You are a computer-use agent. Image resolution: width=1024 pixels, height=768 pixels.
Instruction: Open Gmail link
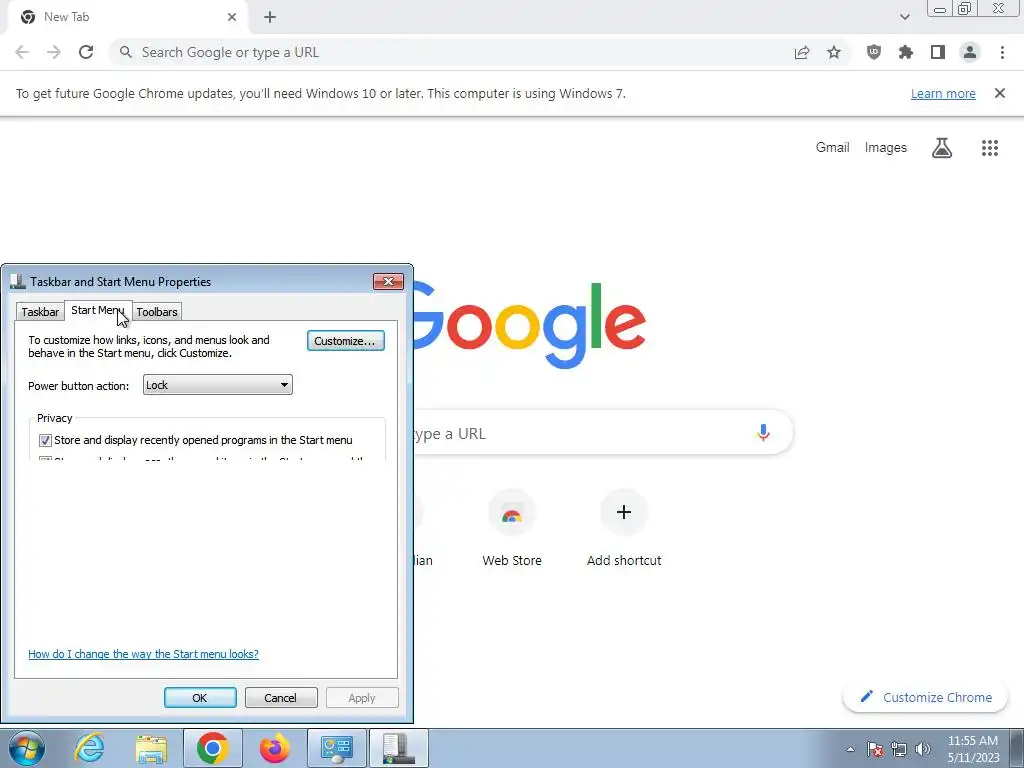click(832, 148)
